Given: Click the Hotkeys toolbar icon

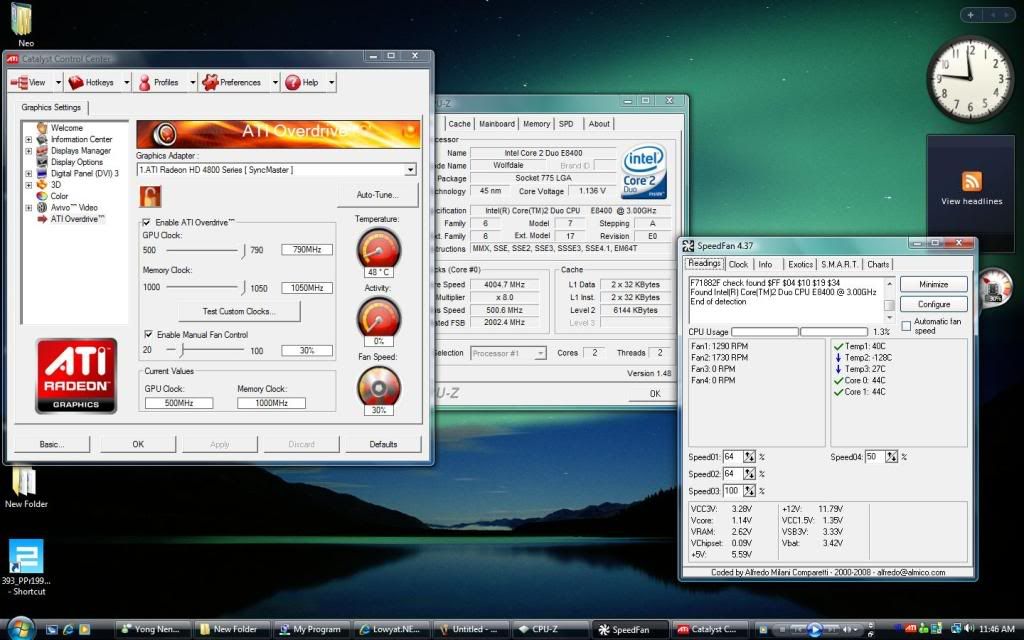Looking at the screenshot, I should pyautogui.click(x=76, y=82).
